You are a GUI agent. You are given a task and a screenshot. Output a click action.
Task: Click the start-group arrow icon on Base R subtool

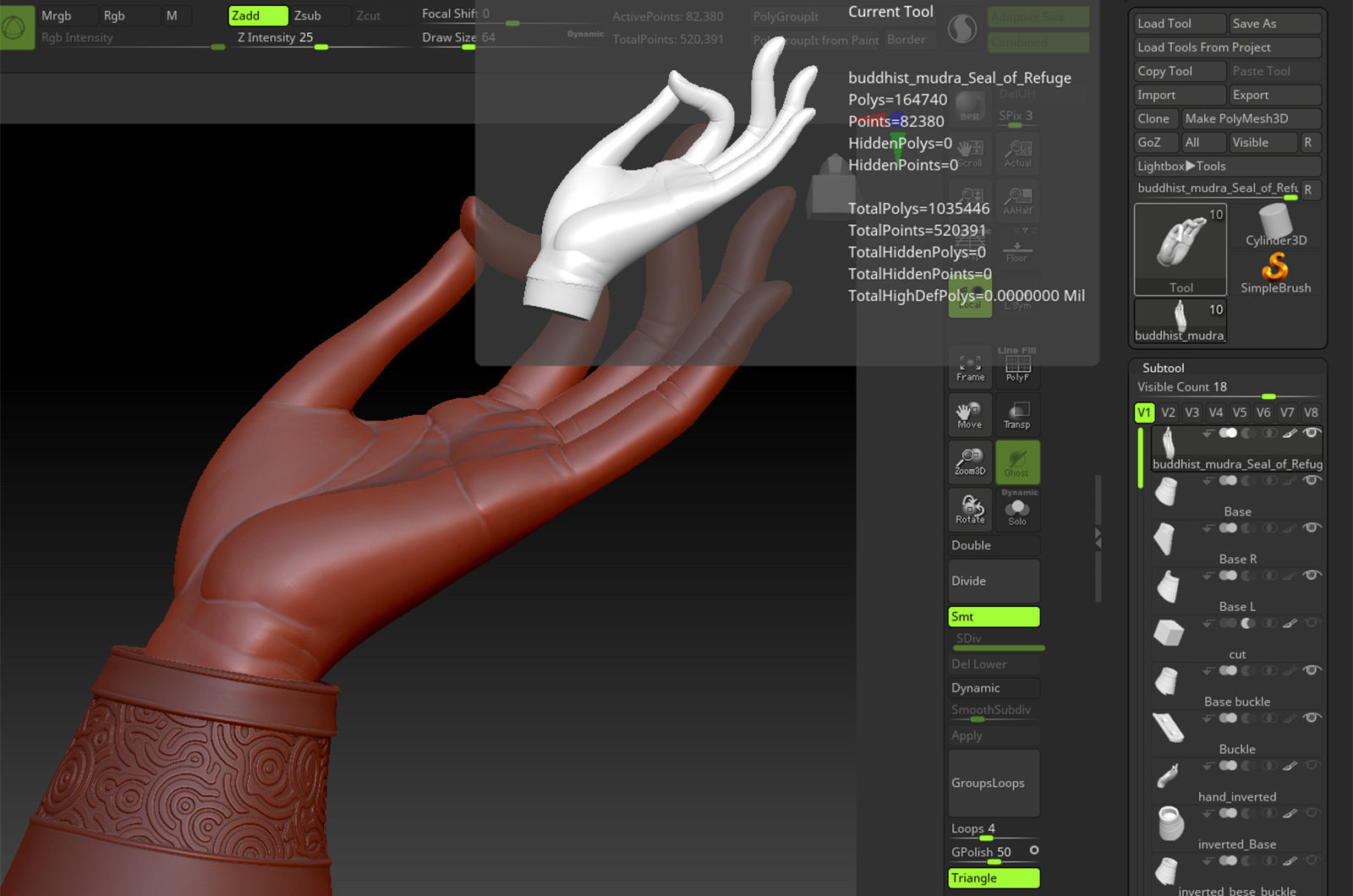click(1208, 528)
